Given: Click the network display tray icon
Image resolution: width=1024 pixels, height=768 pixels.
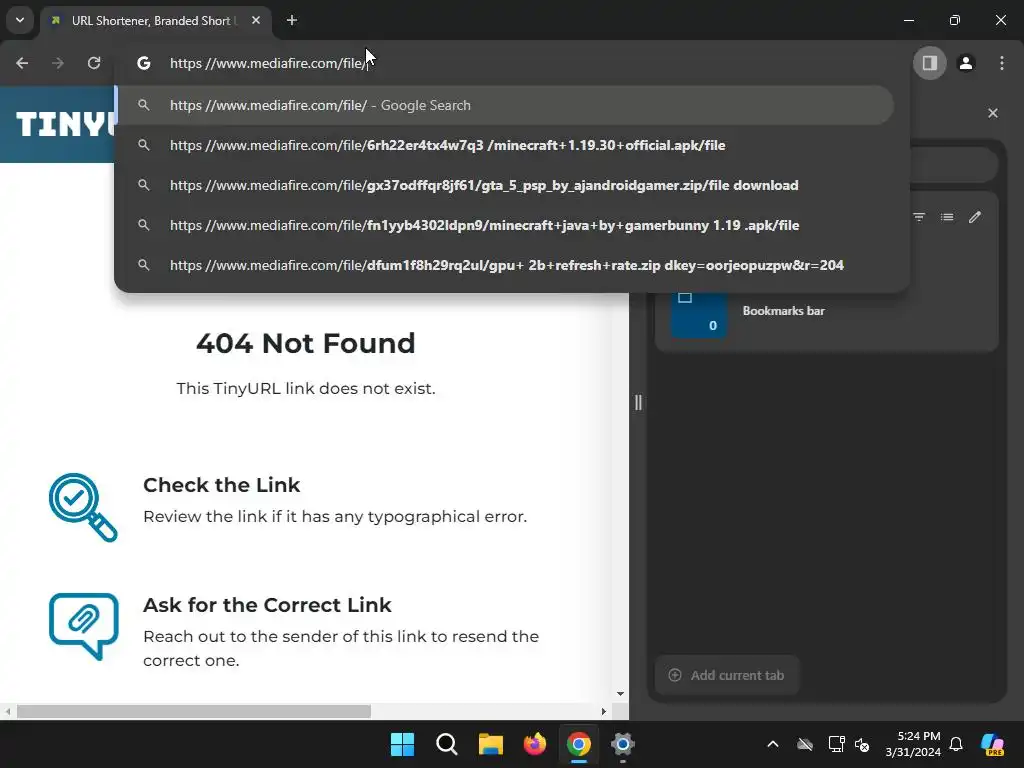Looking at the screenshot, I should click(836, 744).
